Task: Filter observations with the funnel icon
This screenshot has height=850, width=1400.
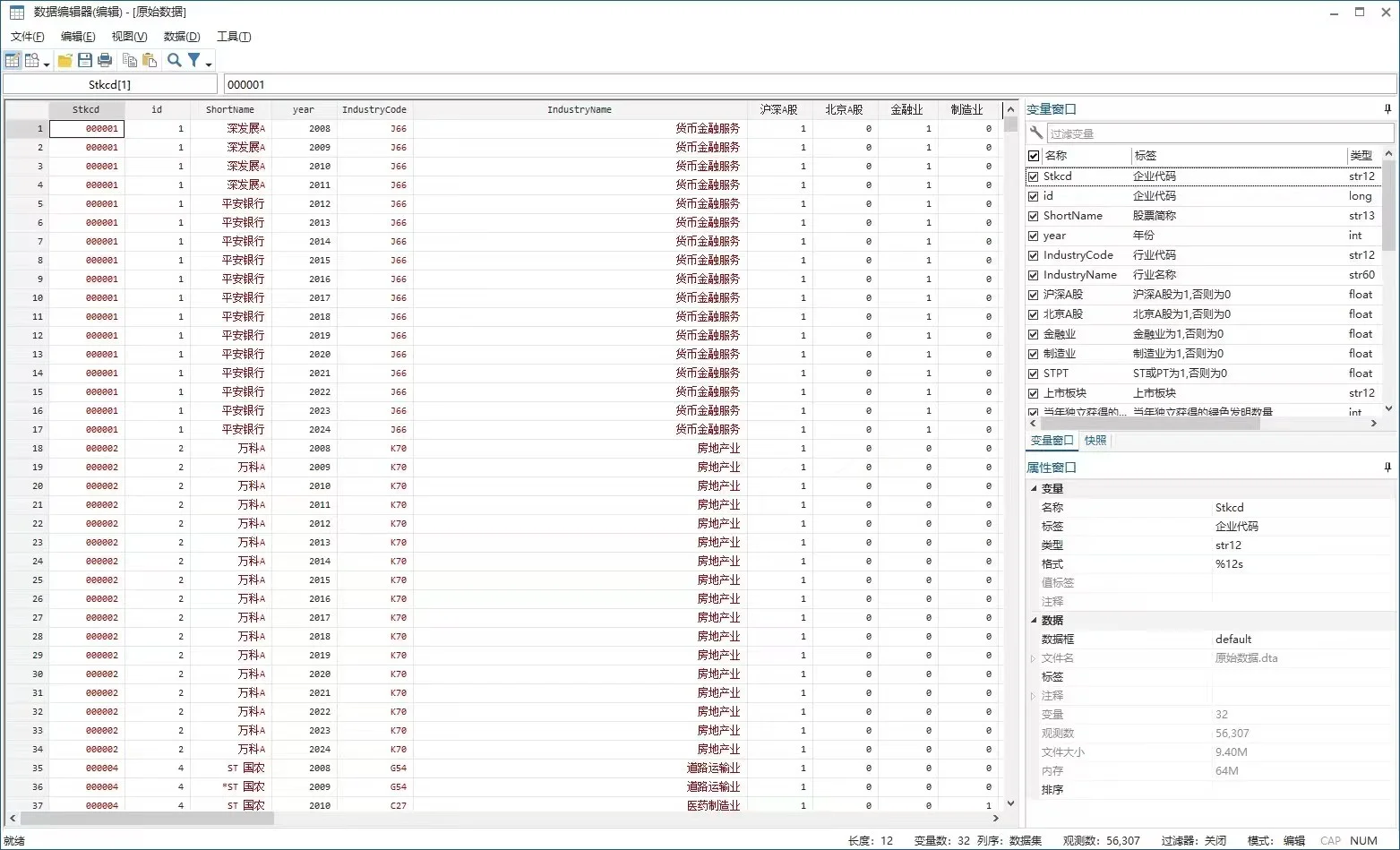Action: [x=193, y=60]
